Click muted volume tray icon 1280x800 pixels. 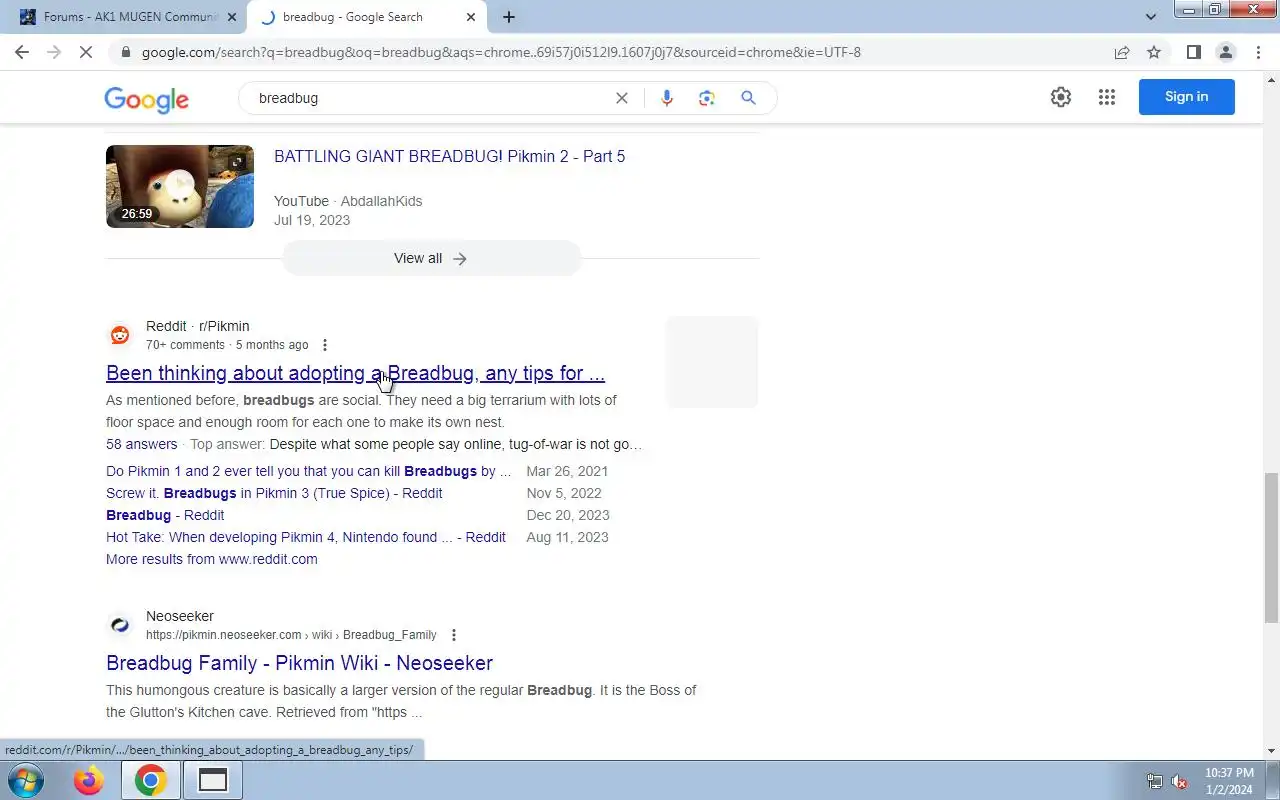click(x=1179, y=782)
